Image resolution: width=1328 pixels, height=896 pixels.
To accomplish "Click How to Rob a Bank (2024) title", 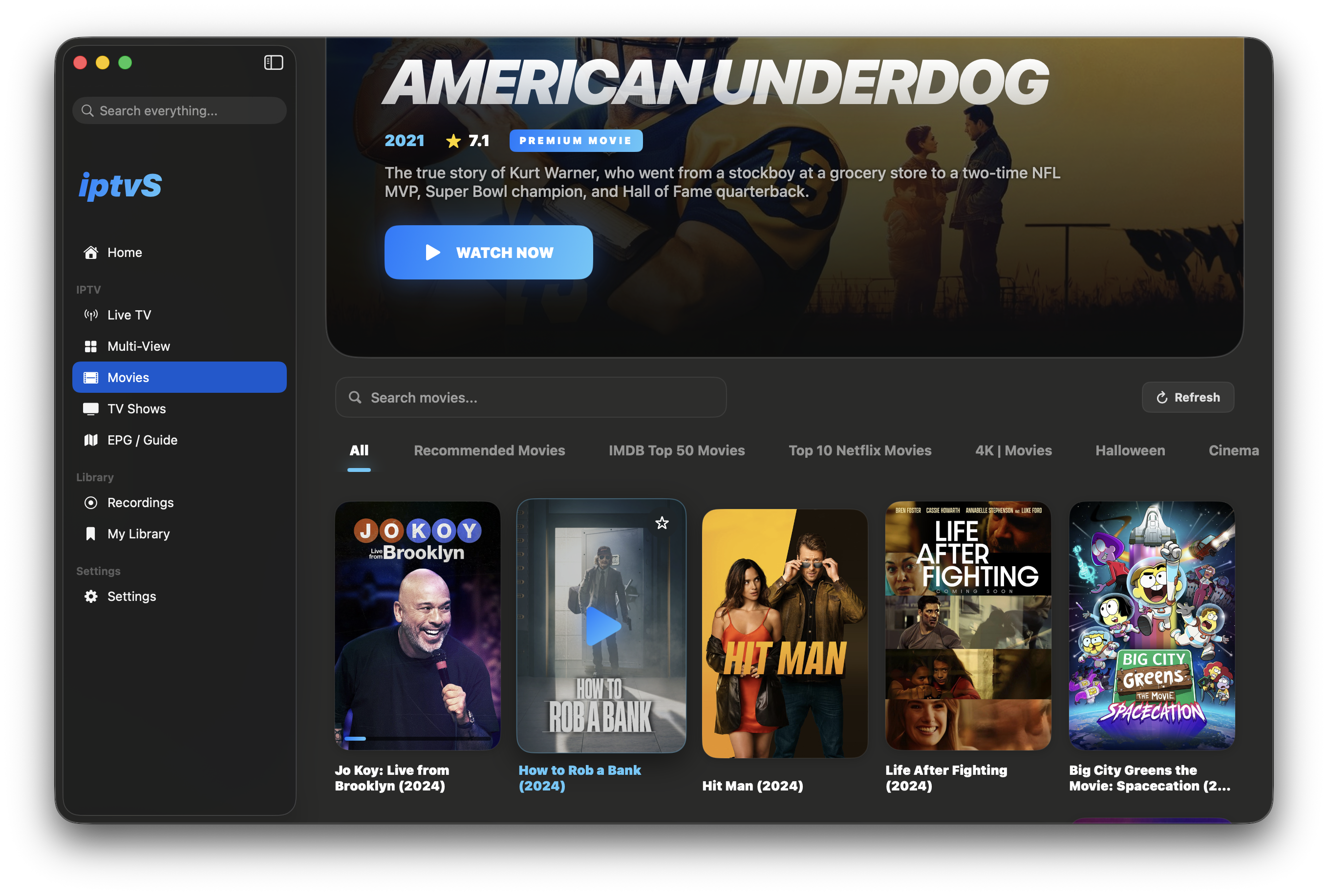I will coord(579,778).
